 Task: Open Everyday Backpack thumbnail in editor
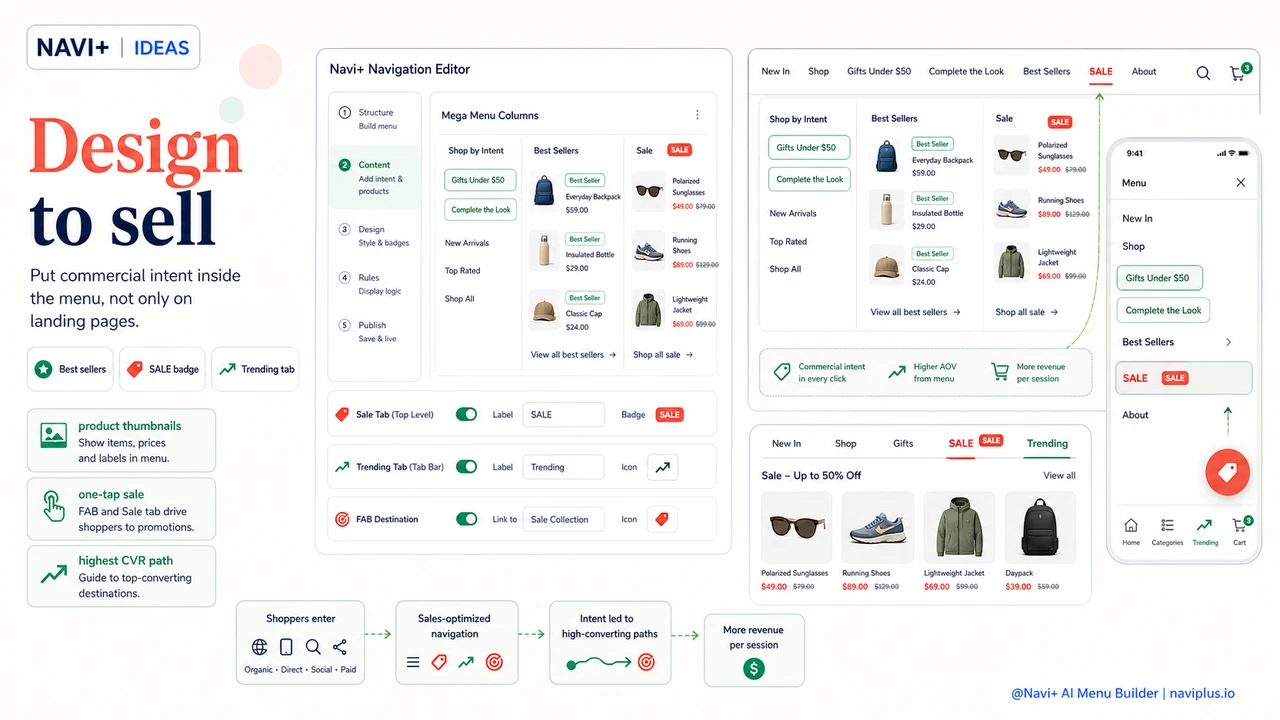coord(545,191)
